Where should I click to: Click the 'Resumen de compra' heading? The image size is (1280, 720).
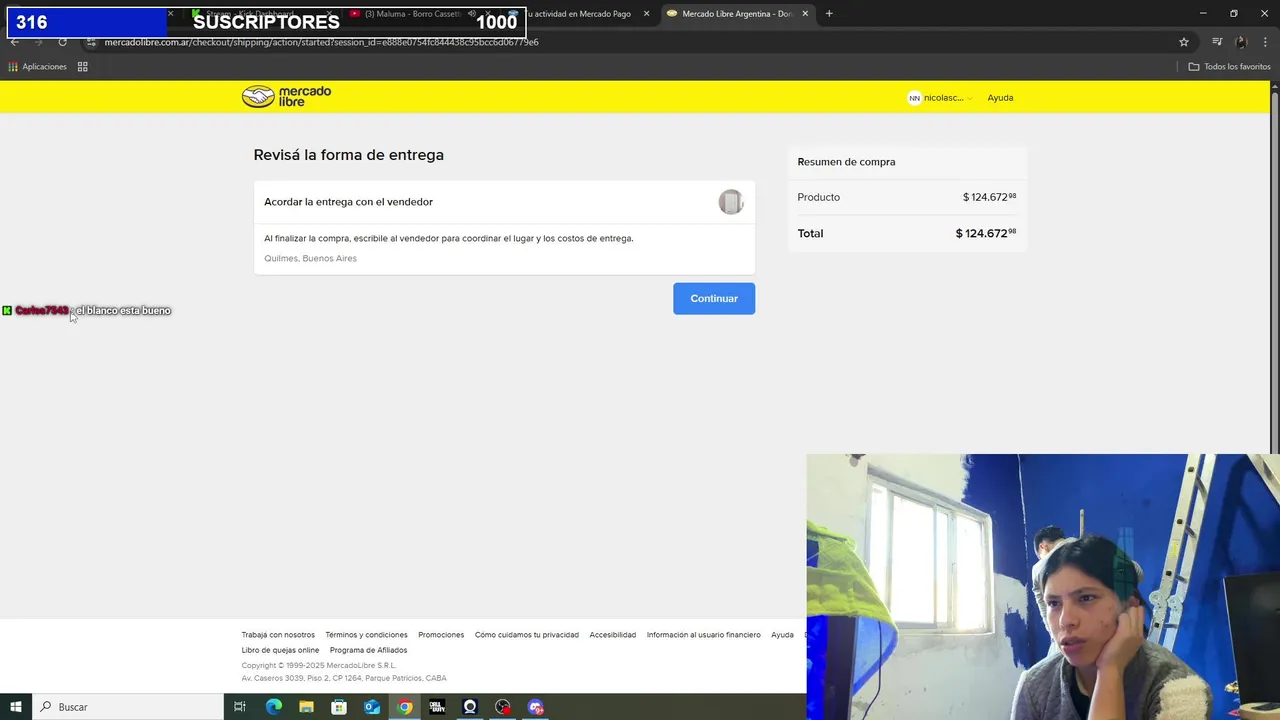pos(846,162)
